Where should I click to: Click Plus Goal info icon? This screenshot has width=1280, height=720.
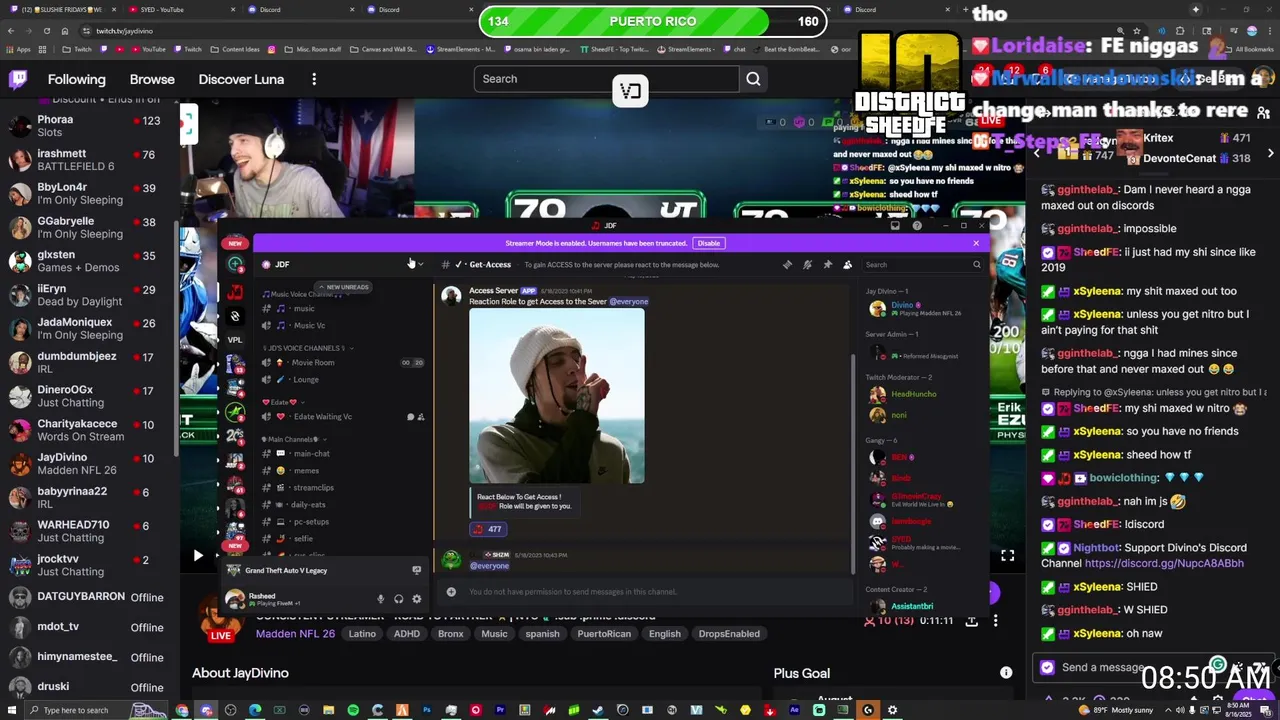pos(1006,673)
